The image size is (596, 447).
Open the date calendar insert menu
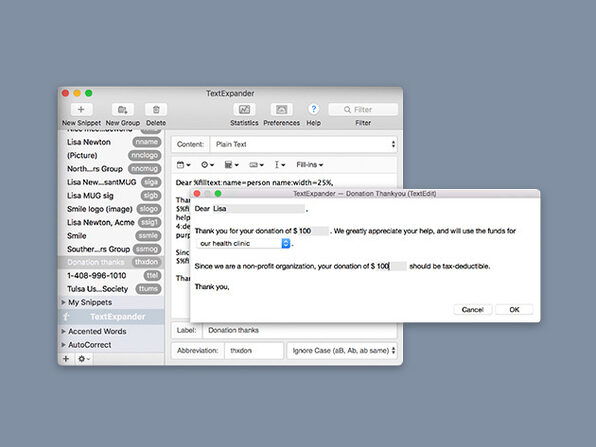[x=184, y=165]
